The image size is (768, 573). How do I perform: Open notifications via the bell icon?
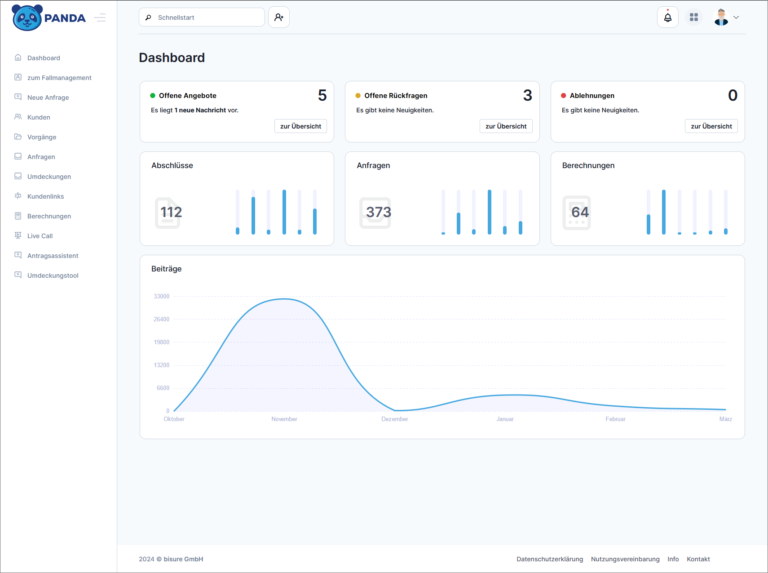click(667, 17)
